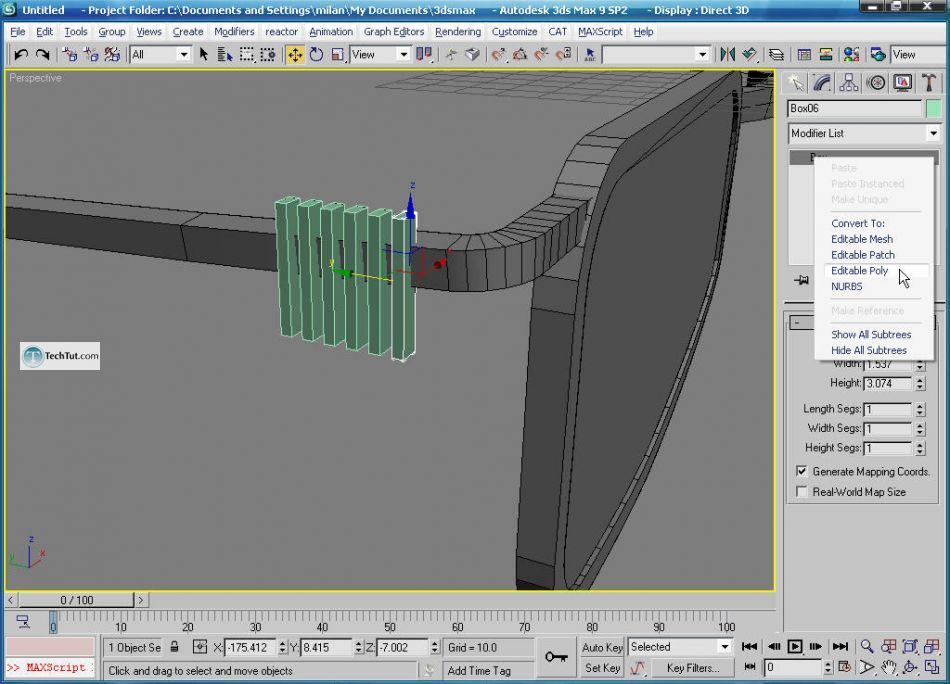Click the Pin Stack icon
The height and width of the screenshot is (684, 950).
point(802,280)
